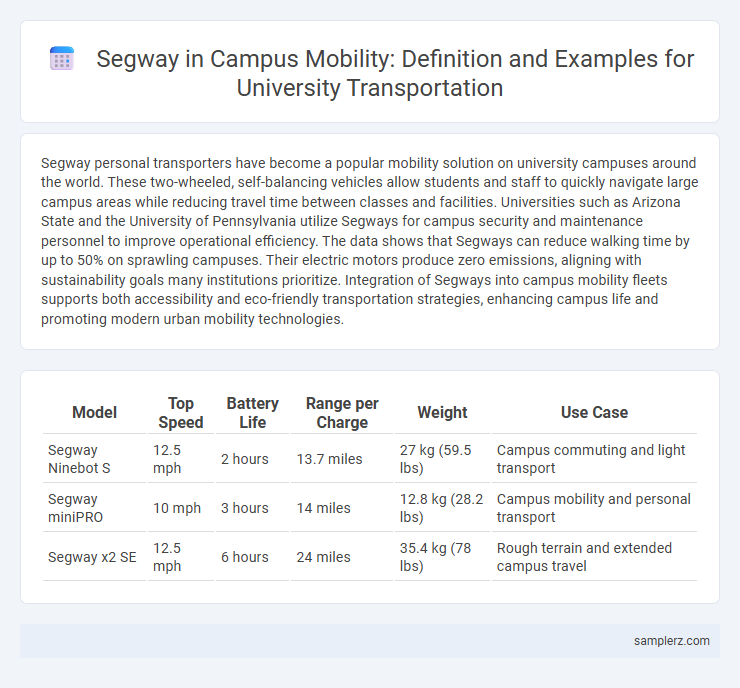The image size is (740, 688).
Task: Select the 'Weight' column header
Action: point(442,412)
